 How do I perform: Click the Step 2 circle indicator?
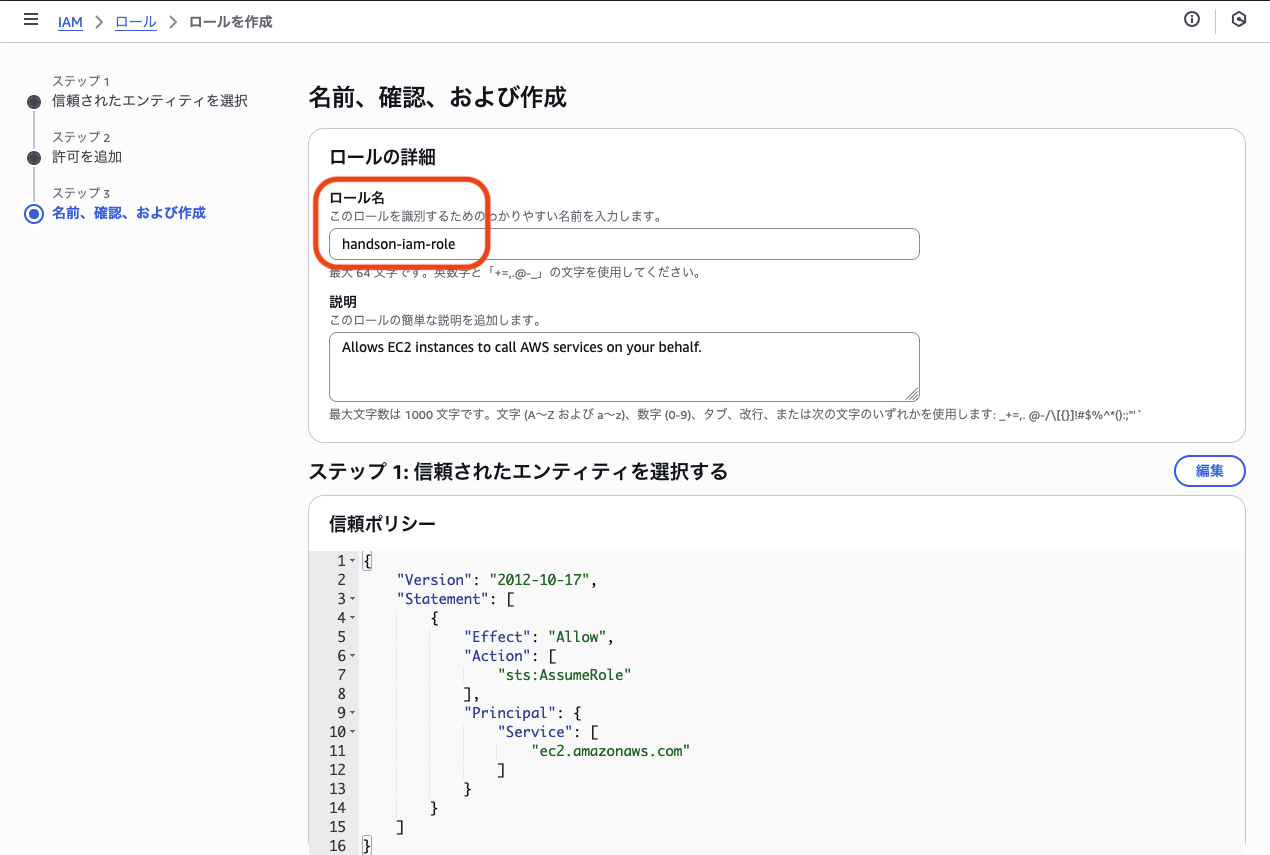[x=34, y=158]
